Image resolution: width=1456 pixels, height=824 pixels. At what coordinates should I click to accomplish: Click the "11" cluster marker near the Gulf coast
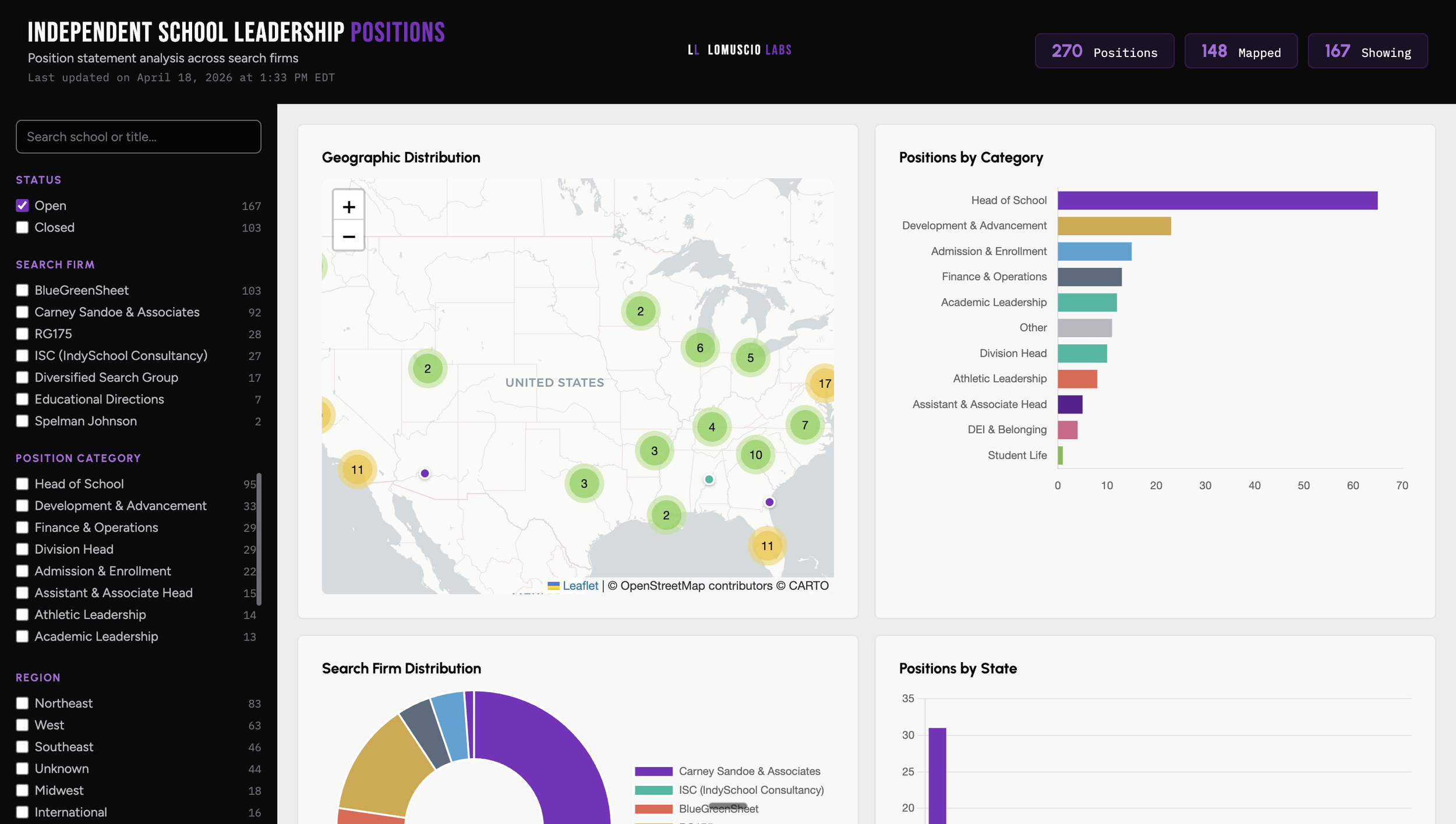(x=766, y=546)
